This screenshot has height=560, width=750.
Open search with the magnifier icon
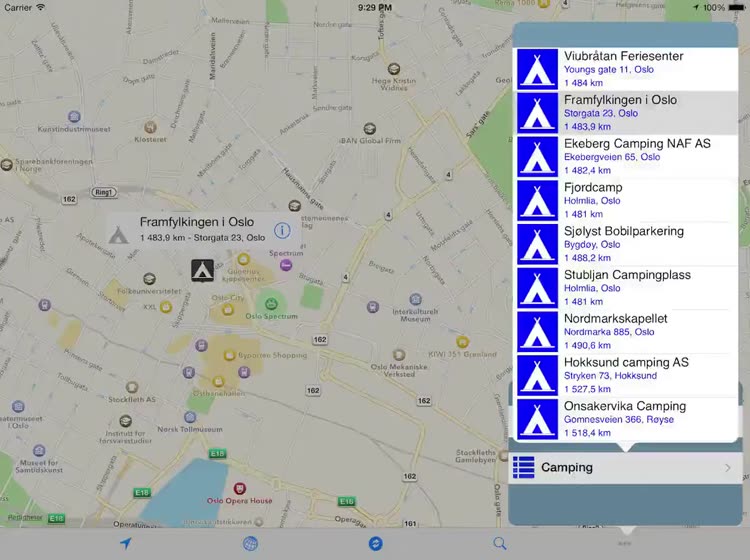[500, 543]
